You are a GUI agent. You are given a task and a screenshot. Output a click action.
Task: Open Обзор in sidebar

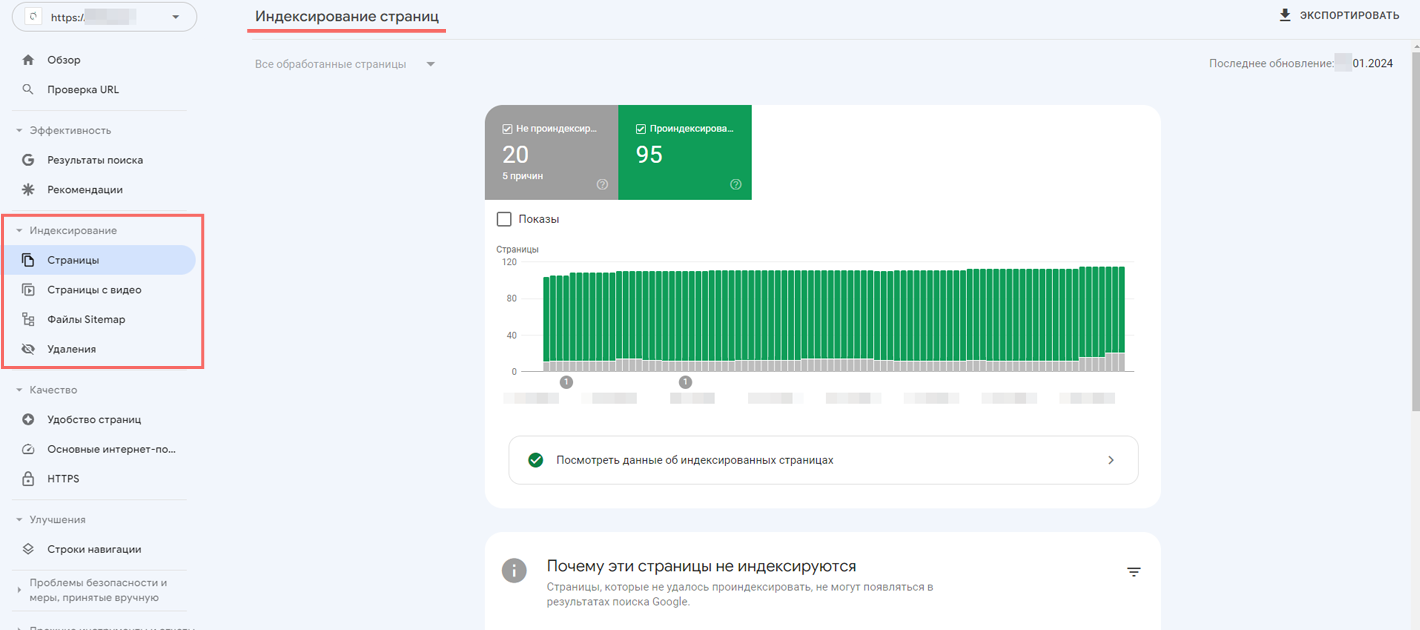tap(64, 60)
